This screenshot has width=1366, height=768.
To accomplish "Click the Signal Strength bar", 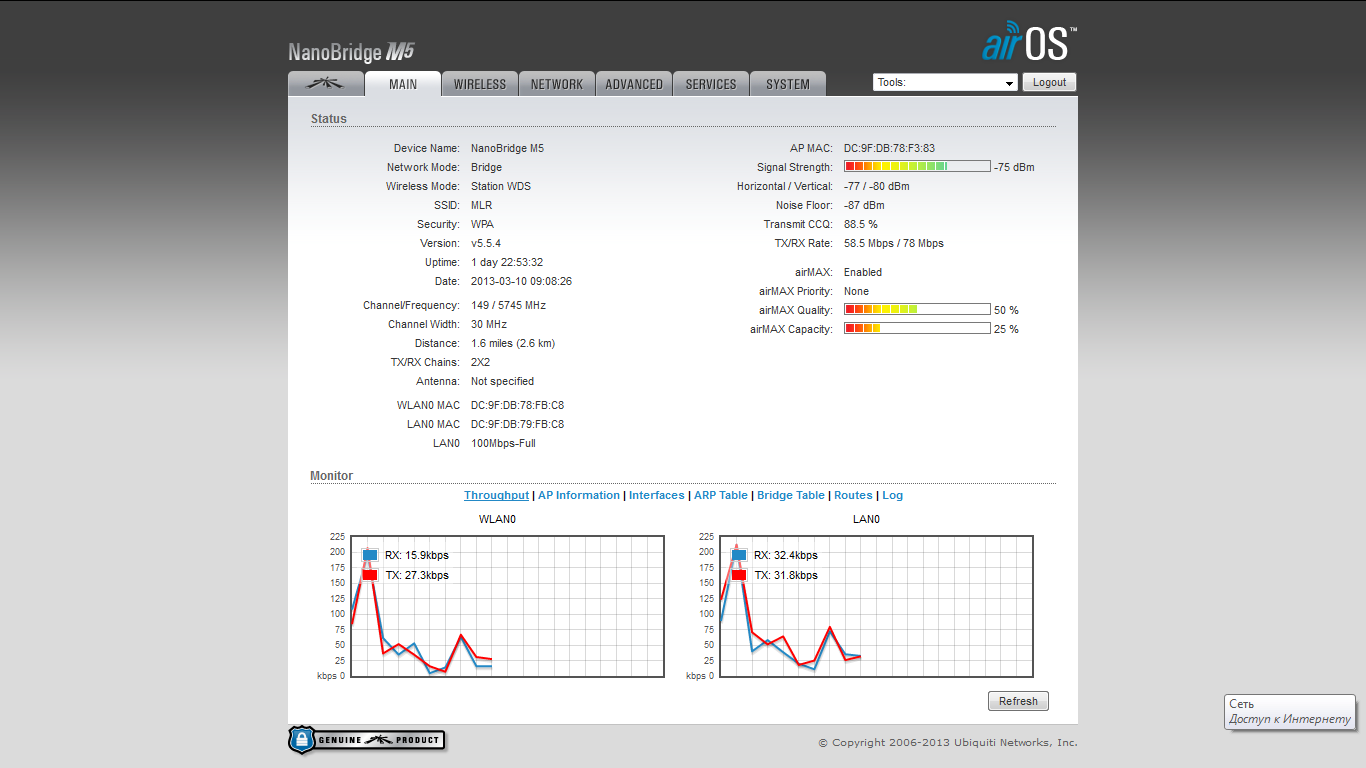I will point(917,167).
